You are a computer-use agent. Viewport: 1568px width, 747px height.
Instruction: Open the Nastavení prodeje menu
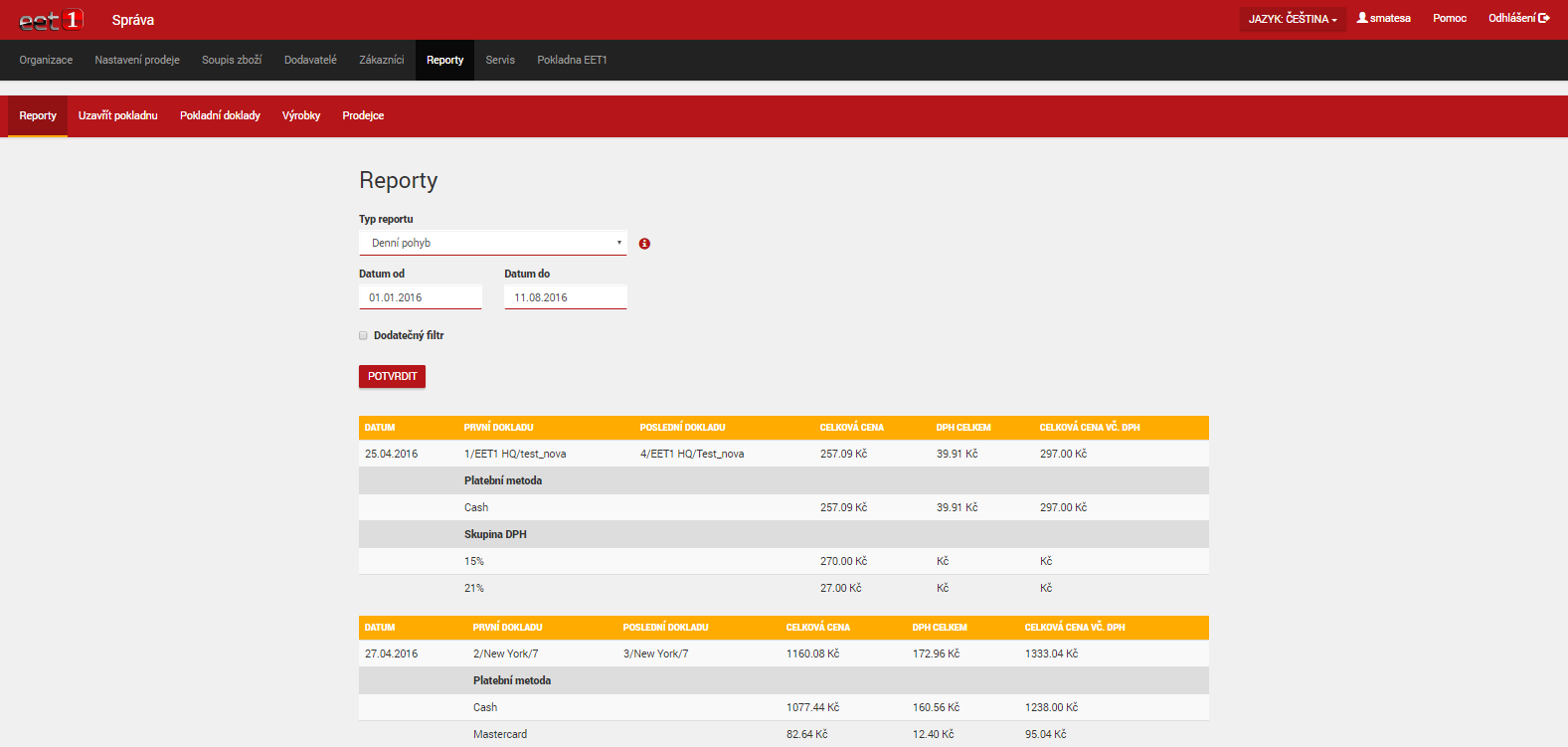137,60
